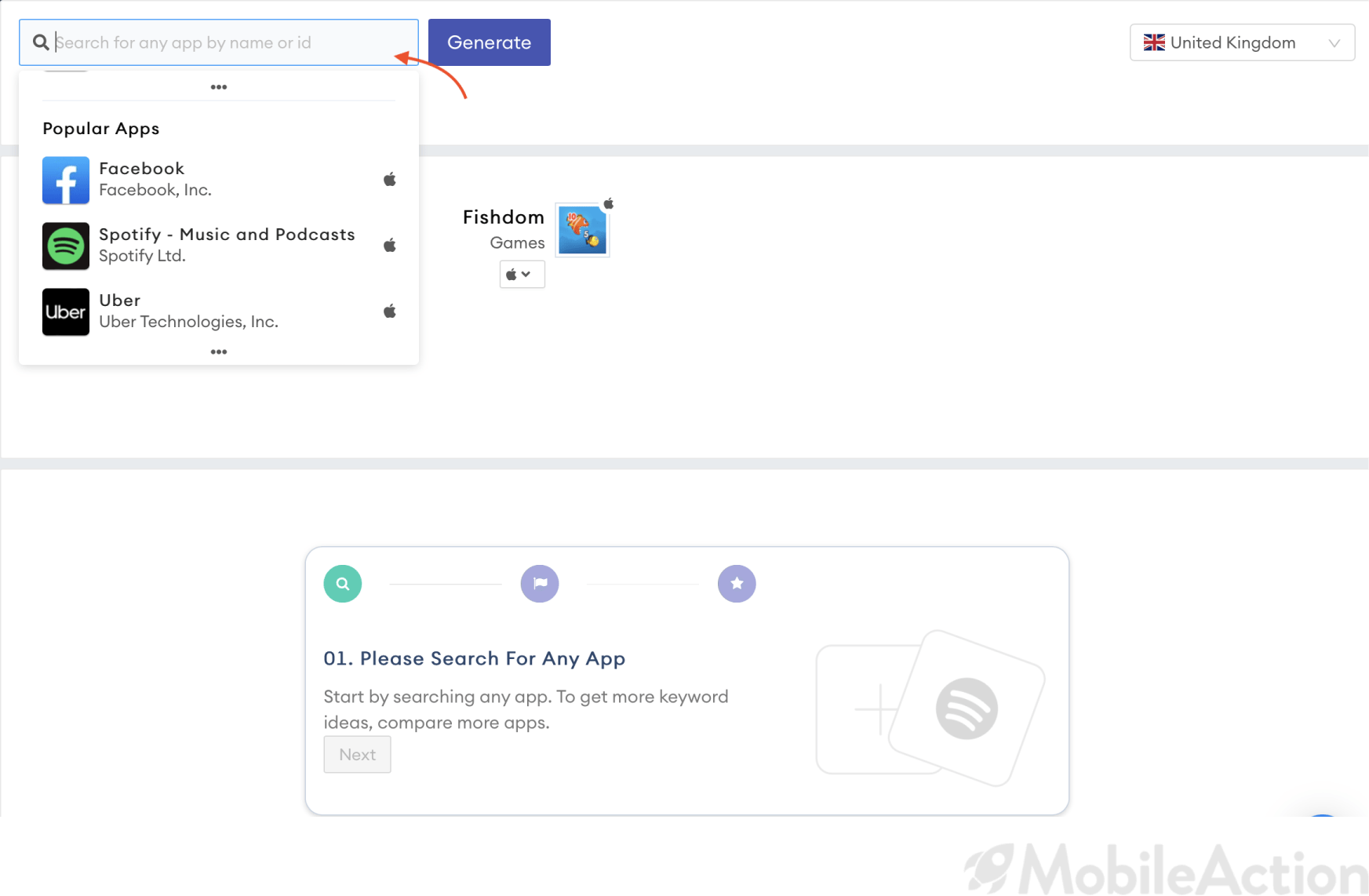
Task: Open the Fishdom app thumbnail
Action: pos(582,230)
